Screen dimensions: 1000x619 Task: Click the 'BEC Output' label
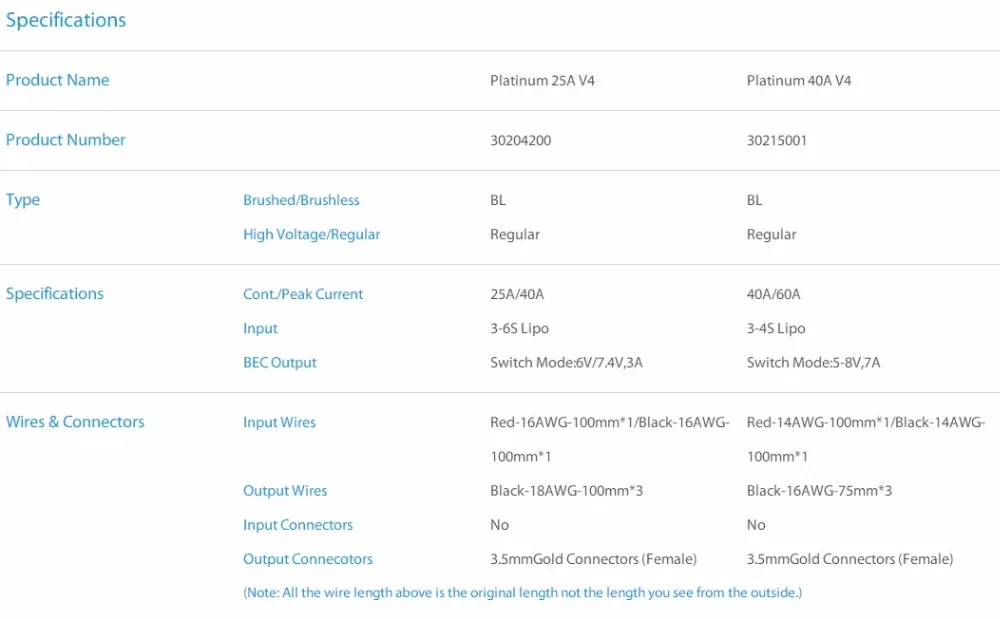(279, 363)
